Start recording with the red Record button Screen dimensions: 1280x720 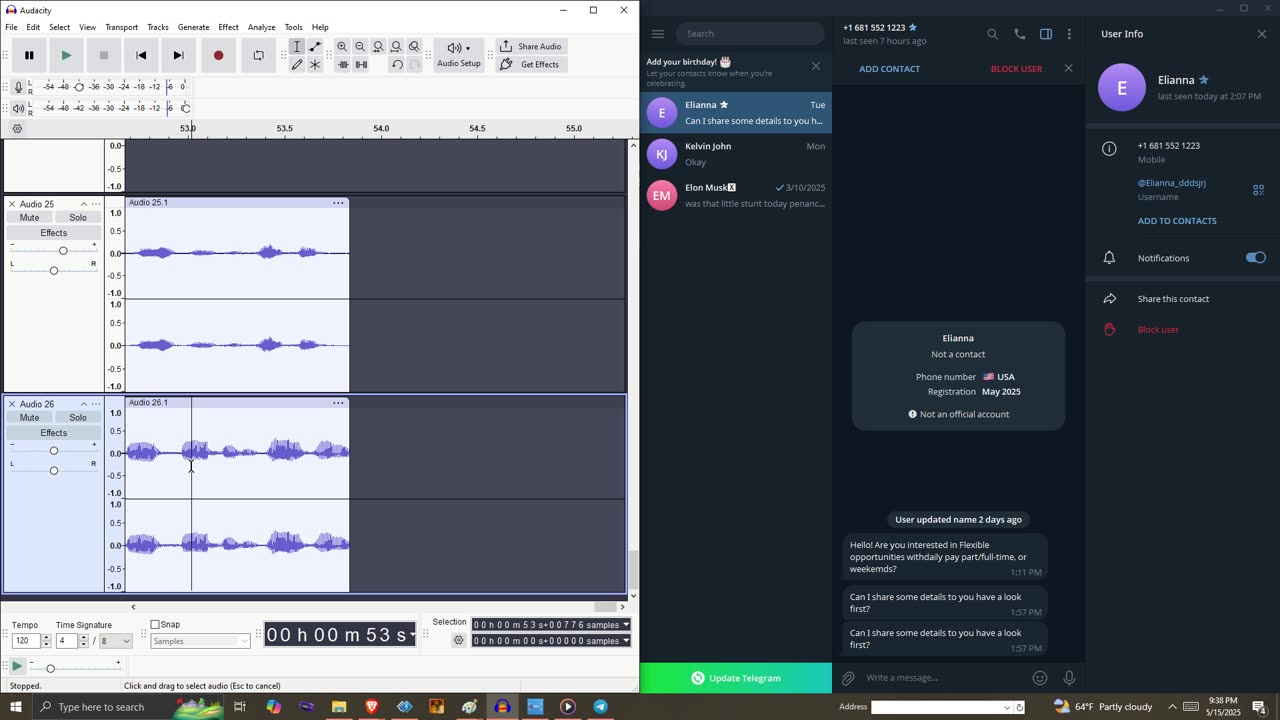click(218, 55)
